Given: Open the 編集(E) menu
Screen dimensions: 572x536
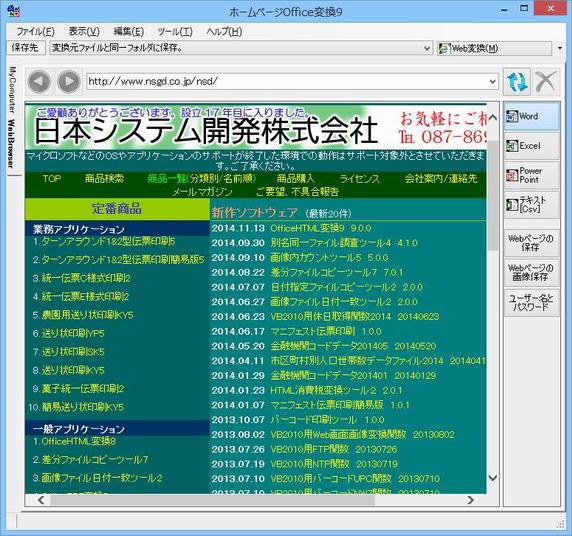Looking at the screenshot, I should (x=128, y=32).
